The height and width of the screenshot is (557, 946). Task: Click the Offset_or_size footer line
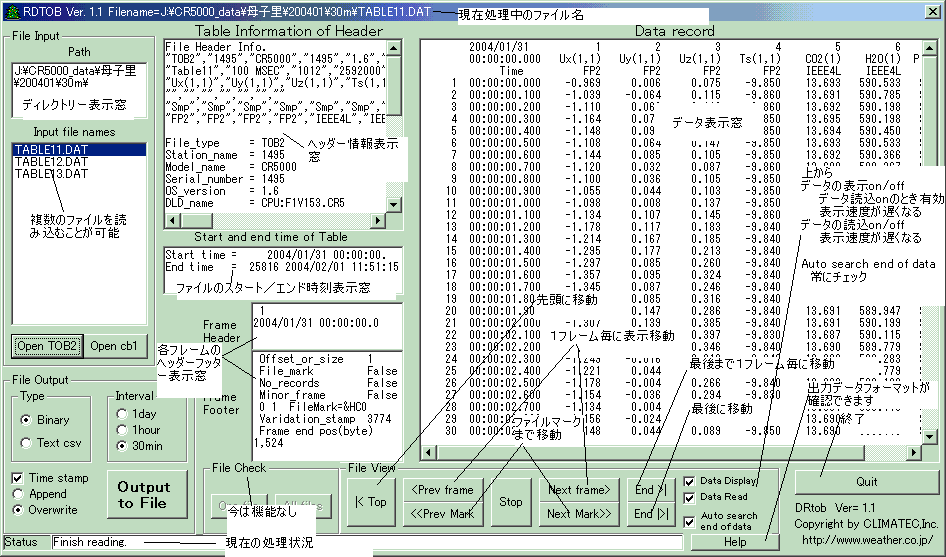click(x=316, y=358)
